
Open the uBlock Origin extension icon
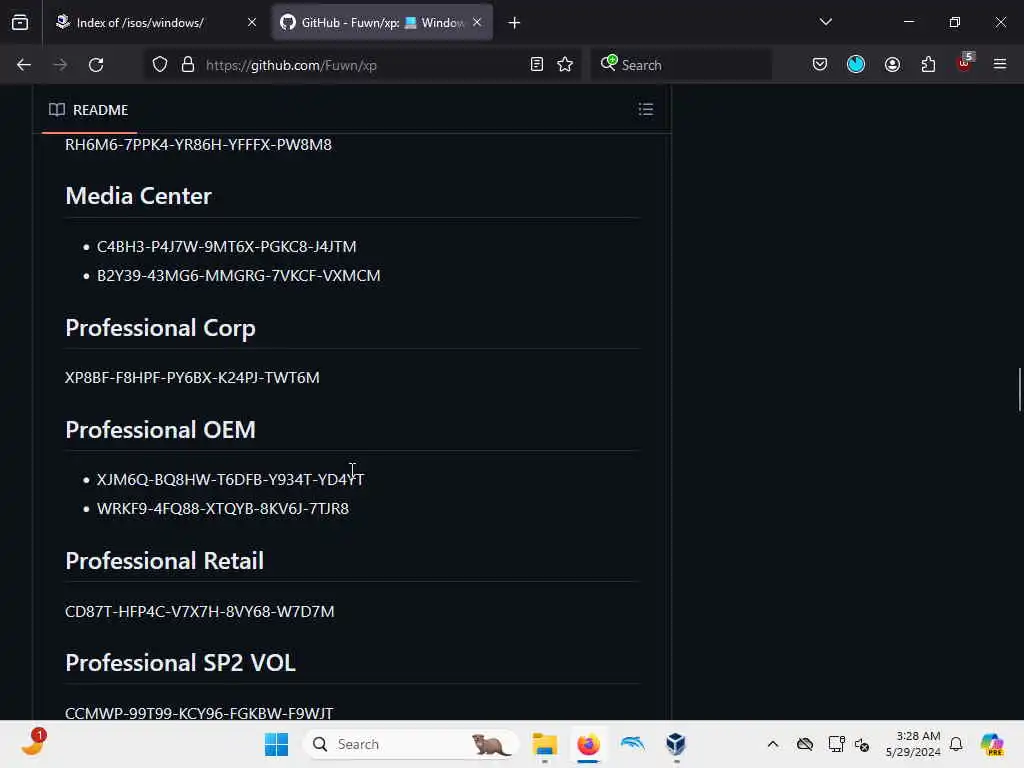coord(965,63)
